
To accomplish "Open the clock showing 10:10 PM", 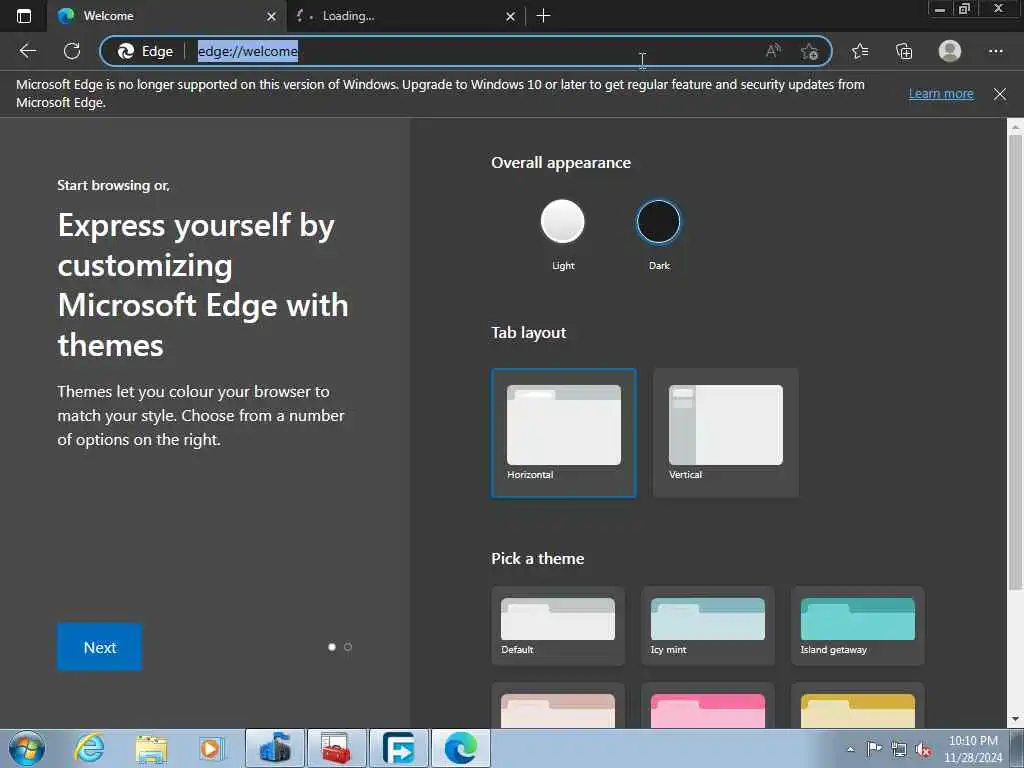I will click(973, 749).
